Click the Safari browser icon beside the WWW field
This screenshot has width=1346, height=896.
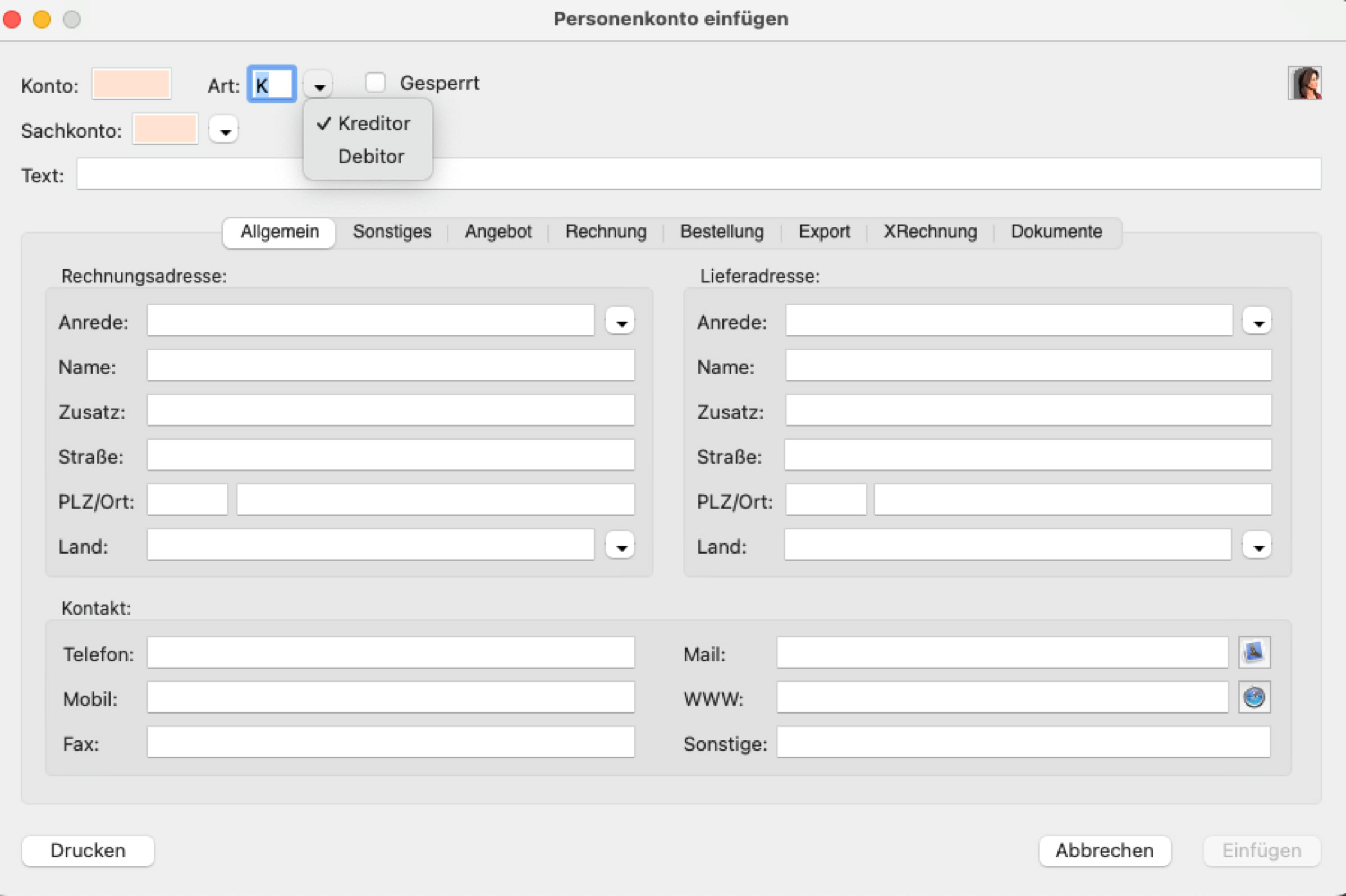tap(1254, 697)
